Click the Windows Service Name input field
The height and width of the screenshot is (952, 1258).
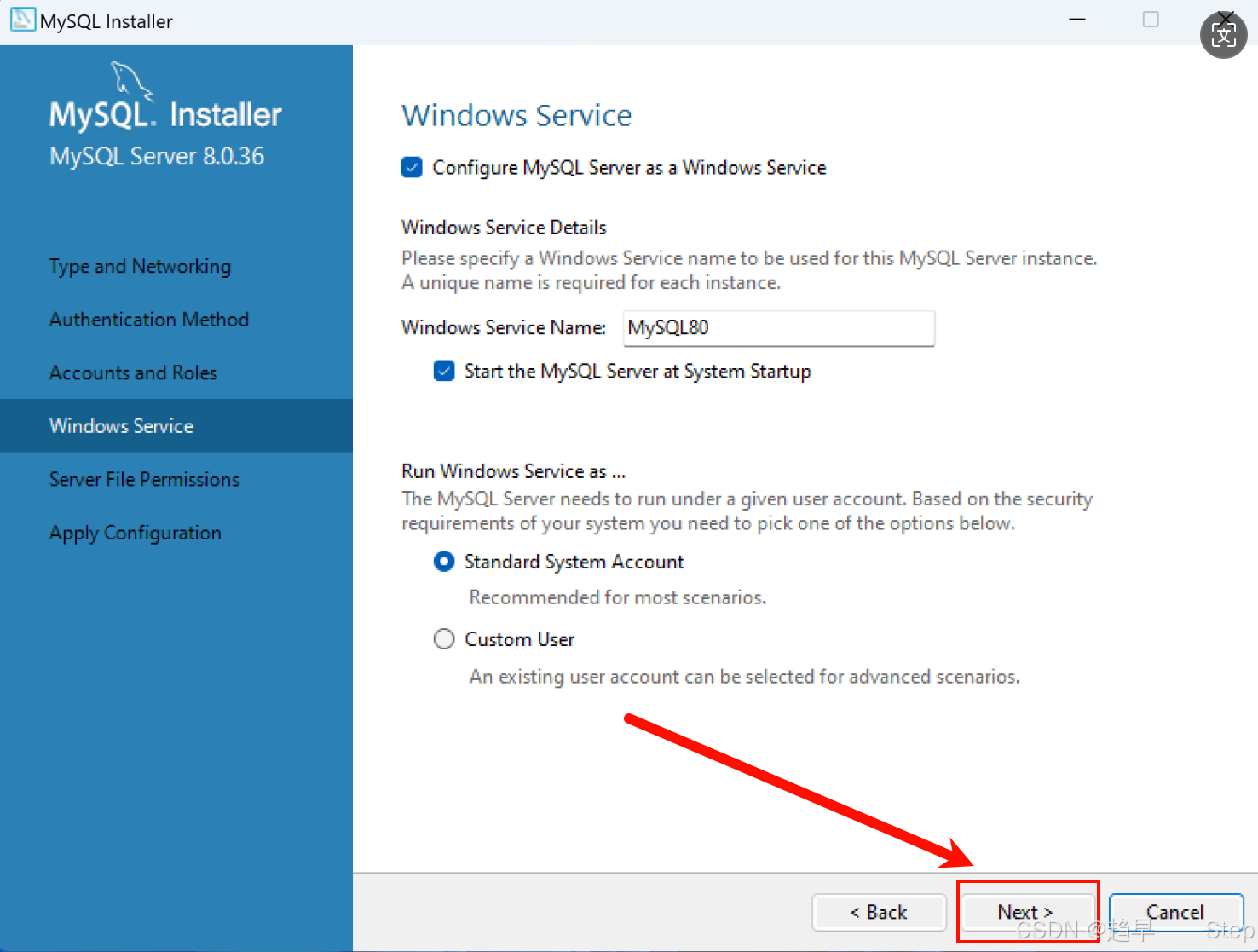(x=779, y=328)
